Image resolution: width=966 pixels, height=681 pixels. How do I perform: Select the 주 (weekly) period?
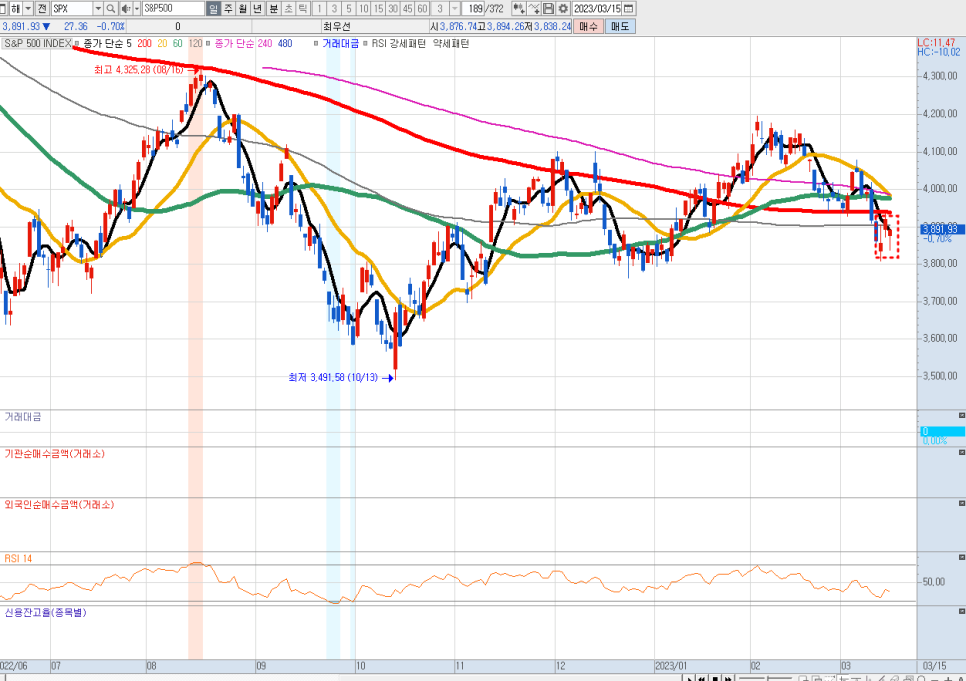pyautogui.click(x=228, y=9)
